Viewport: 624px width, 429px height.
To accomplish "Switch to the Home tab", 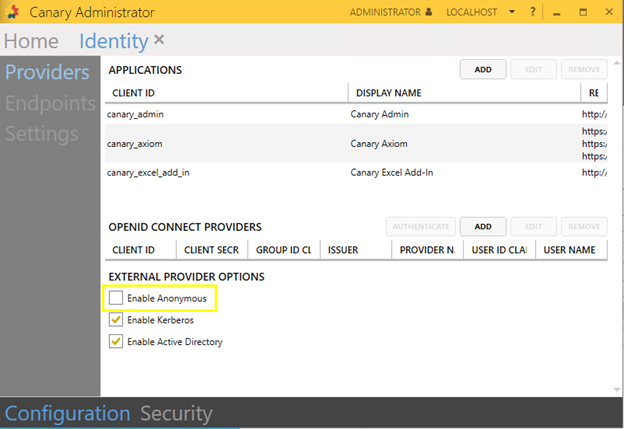I will tap(31, 41).
